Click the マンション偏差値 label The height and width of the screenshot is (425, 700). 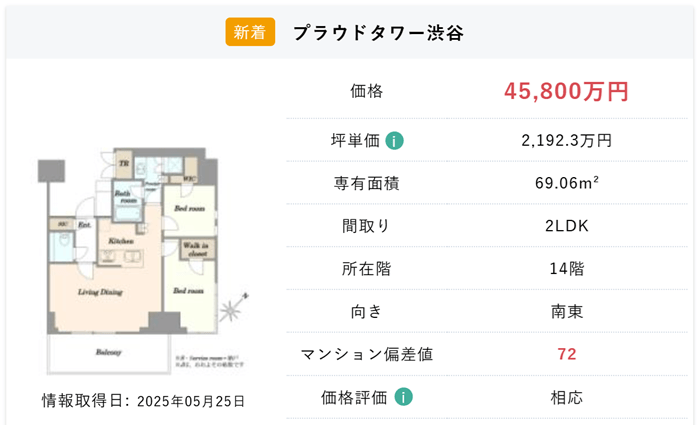[x=367, y=354]
